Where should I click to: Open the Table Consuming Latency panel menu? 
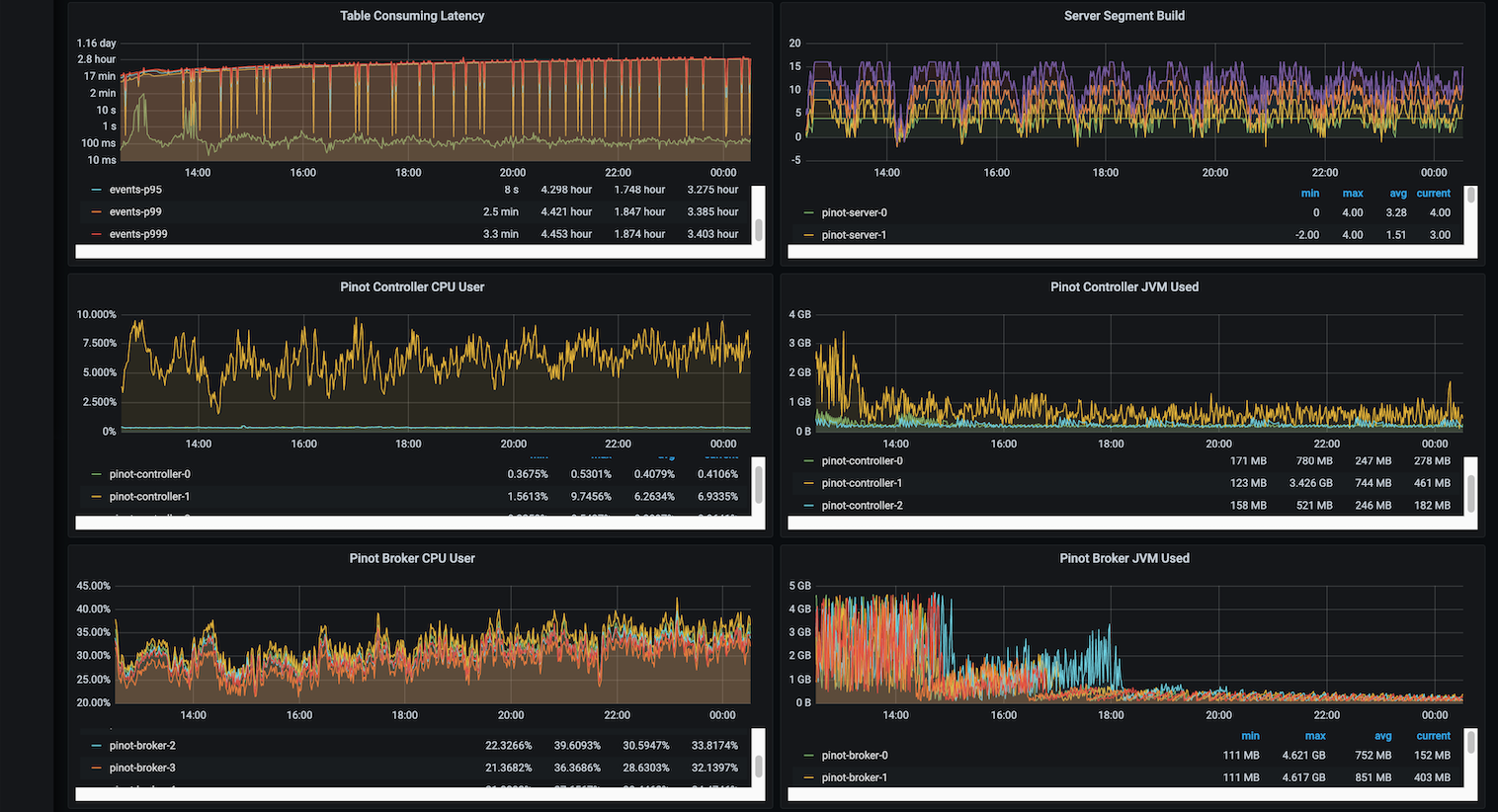pos(412,16)
